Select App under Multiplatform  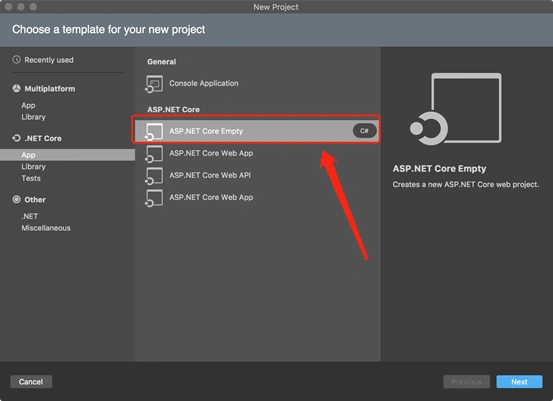tap(28, 105)
